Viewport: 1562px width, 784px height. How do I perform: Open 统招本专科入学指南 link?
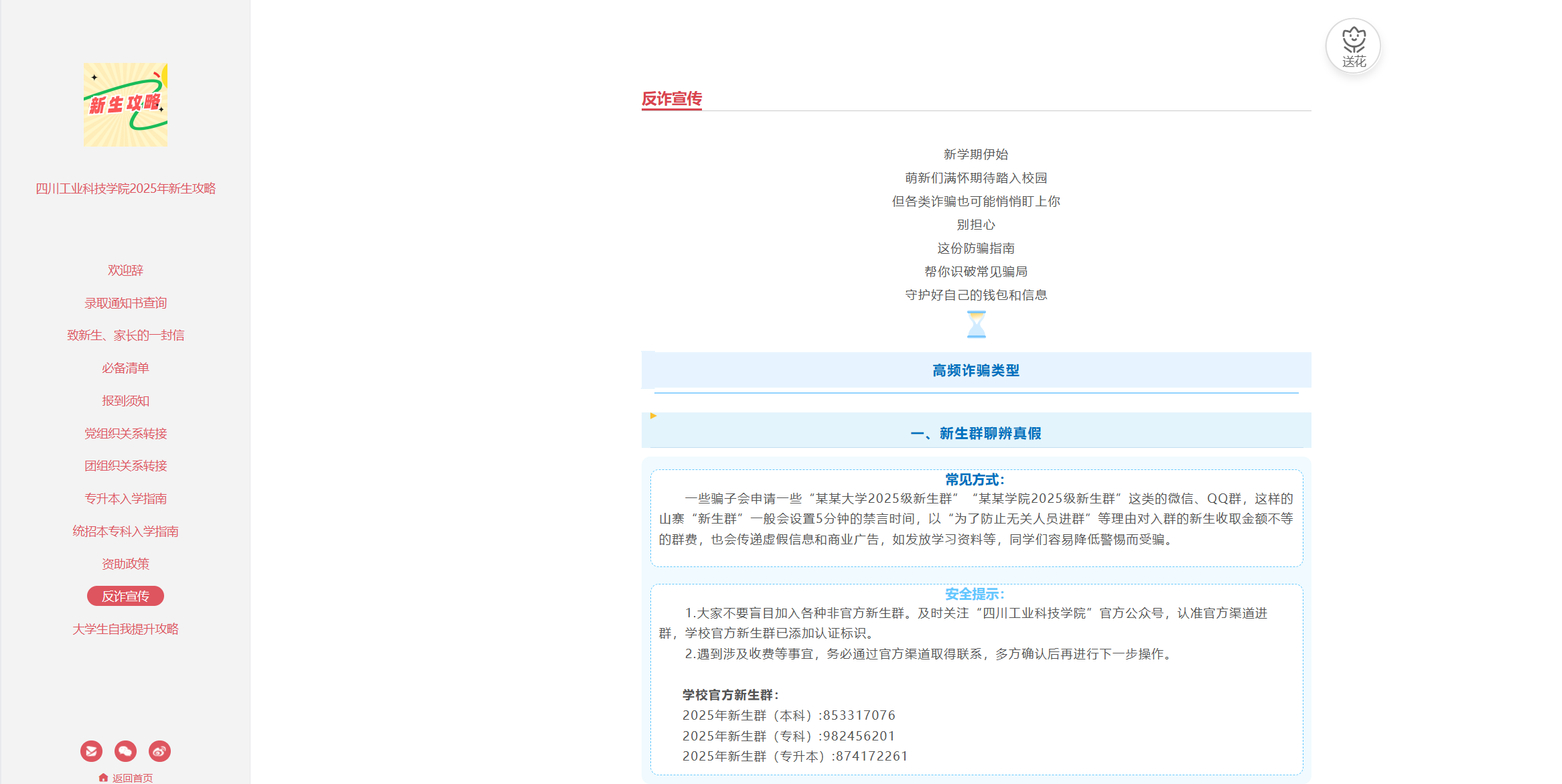pos(125,532)
